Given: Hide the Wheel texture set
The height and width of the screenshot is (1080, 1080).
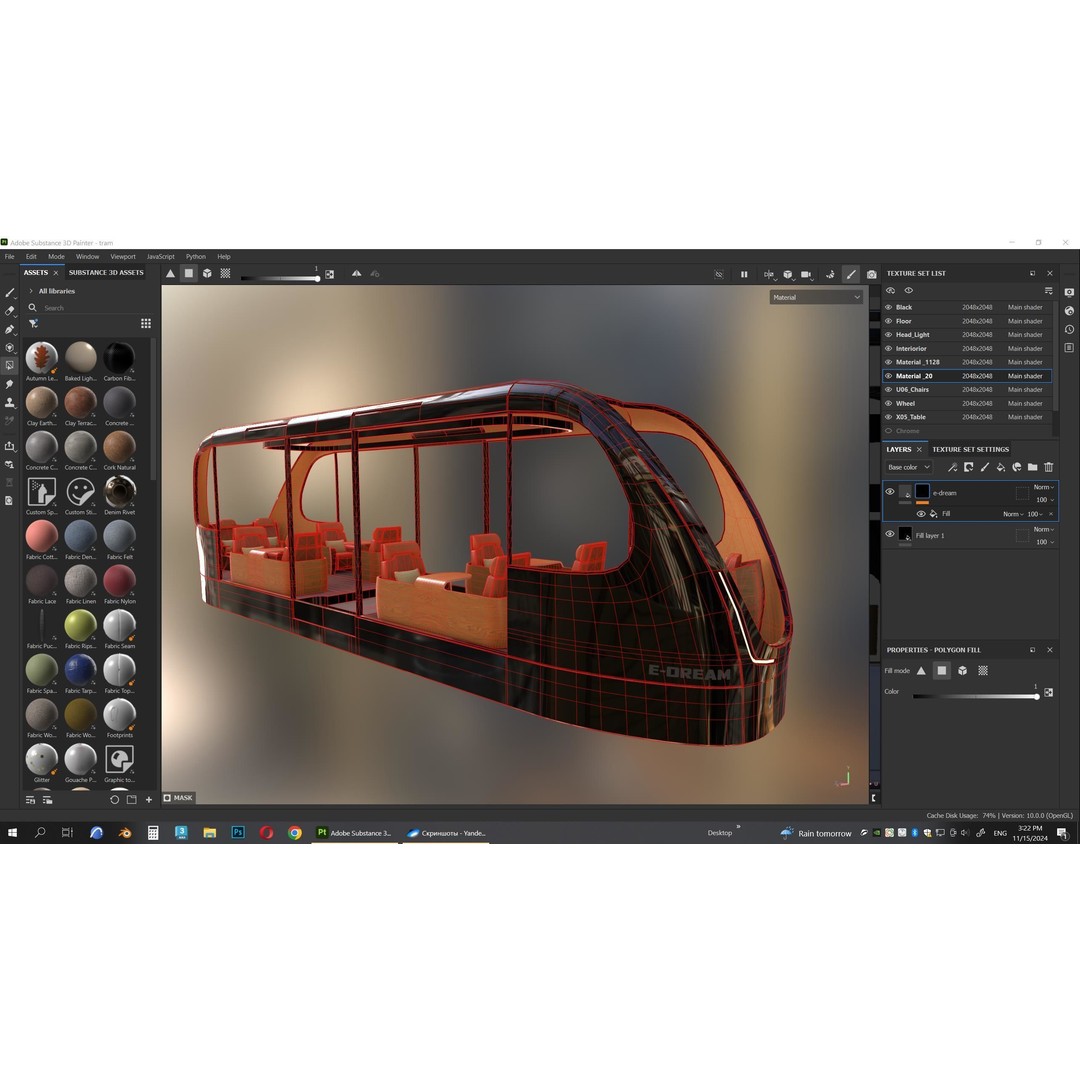Looking at the screenshot, I should click(889, 404).
